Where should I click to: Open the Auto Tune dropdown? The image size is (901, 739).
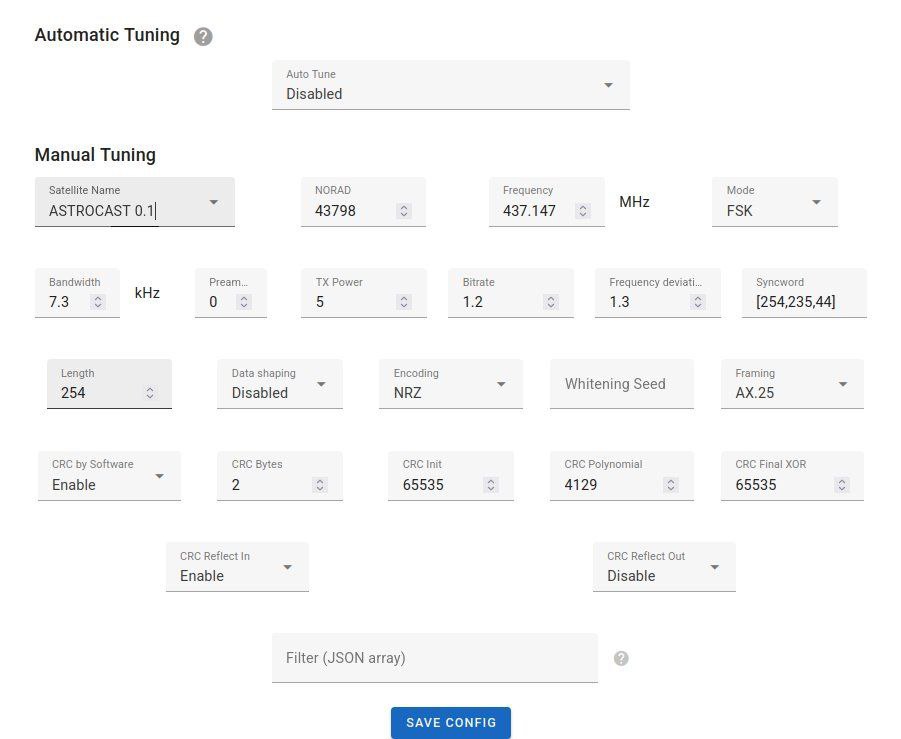pyautogui.click(x=450, y=85)
